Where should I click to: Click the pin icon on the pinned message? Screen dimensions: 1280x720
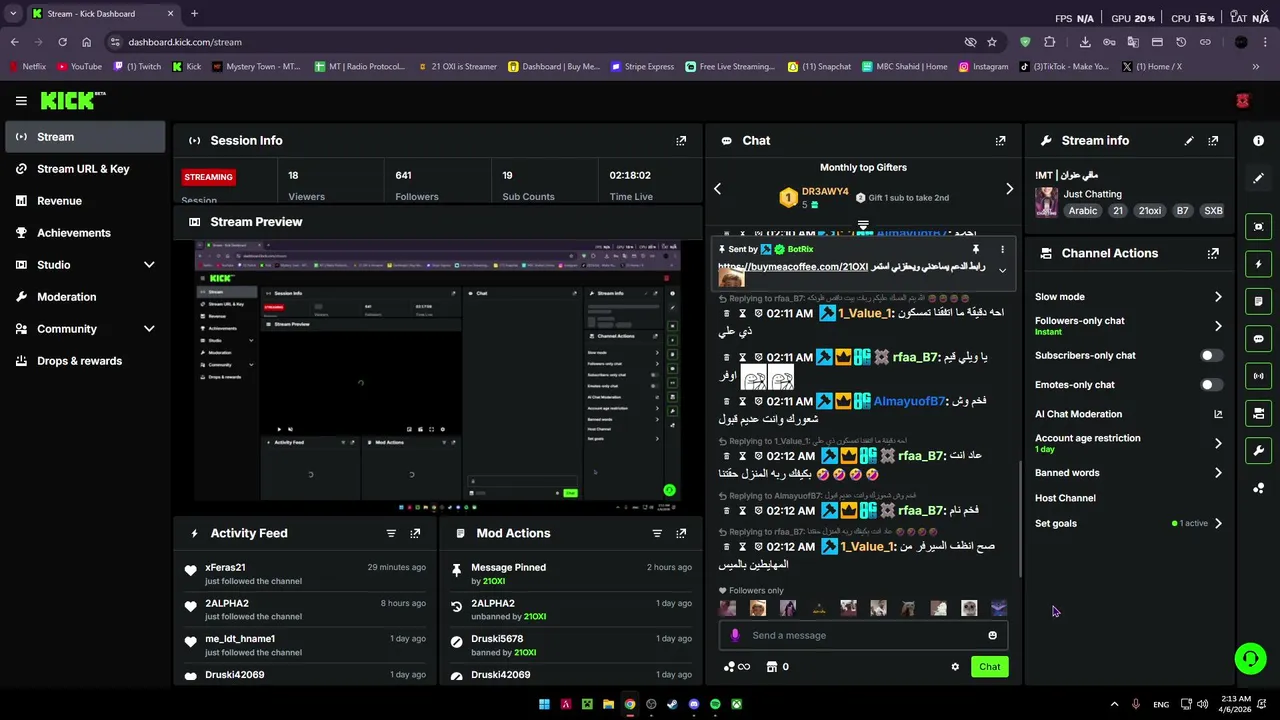[975, 249]
